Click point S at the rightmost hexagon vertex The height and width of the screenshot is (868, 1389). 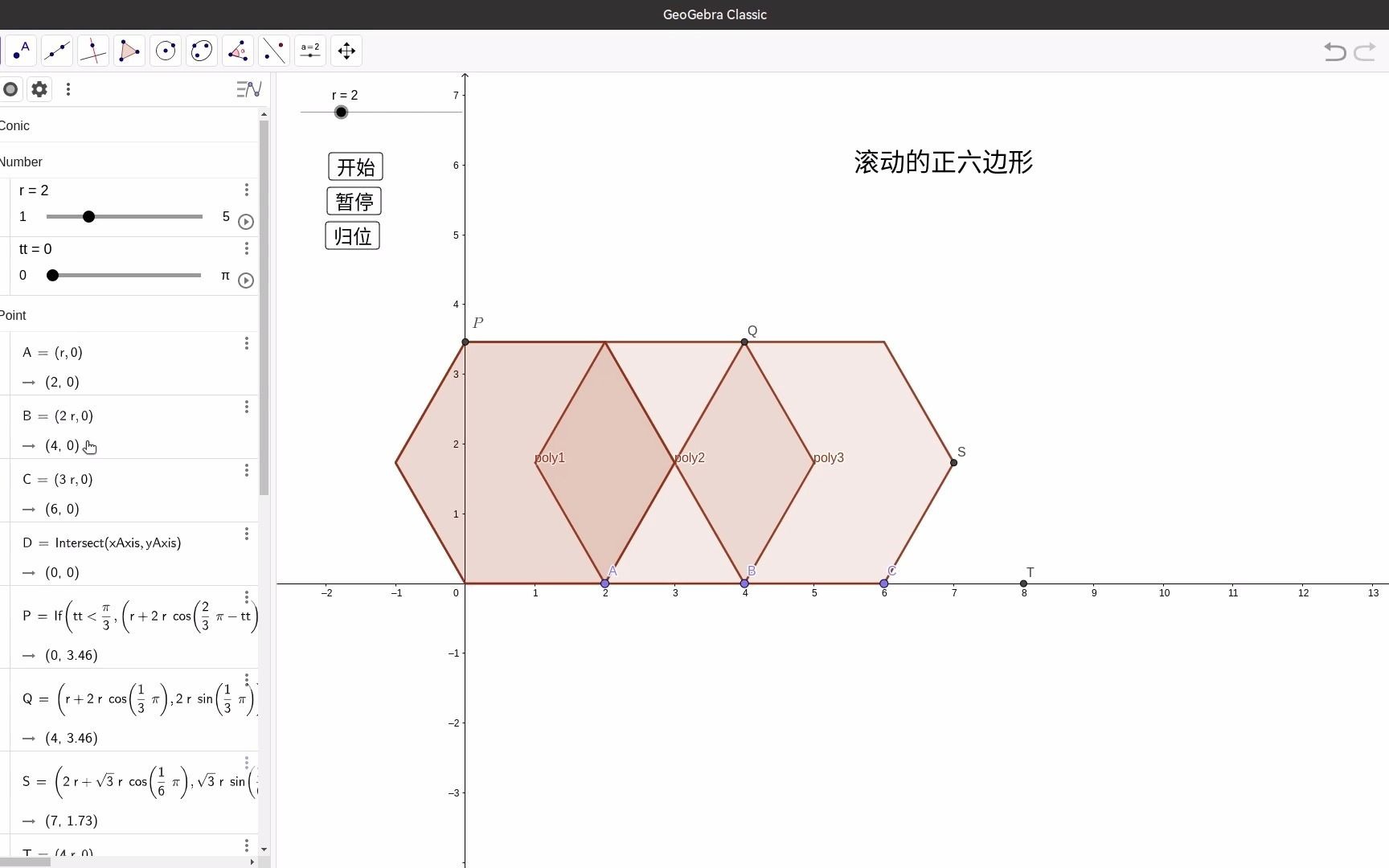point(954,462)
